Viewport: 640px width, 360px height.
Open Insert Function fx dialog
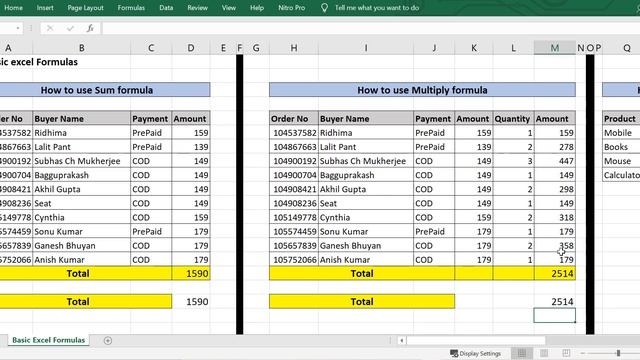(x=90, y=28)
